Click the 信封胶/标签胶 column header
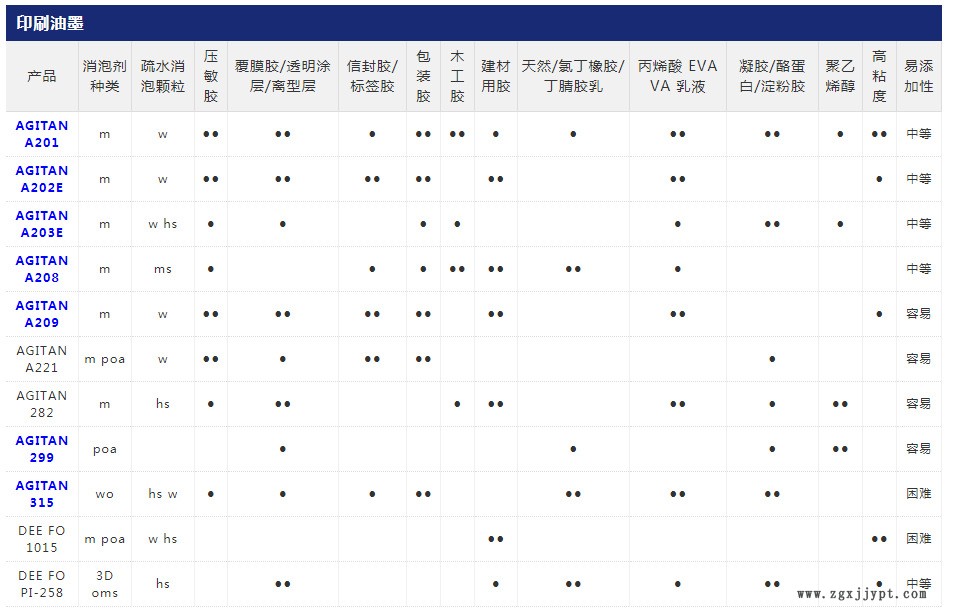Viewport: 954px width, 616px height. 372,76
